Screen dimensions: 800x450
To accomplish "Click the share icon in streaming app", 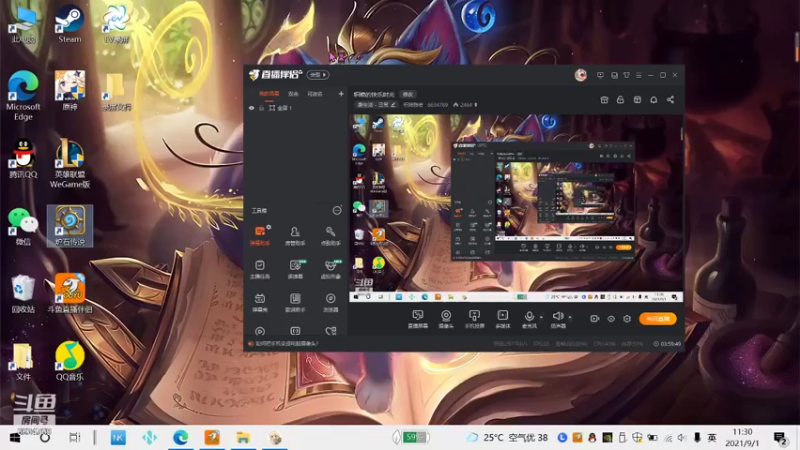I will [x=670, y=99].
